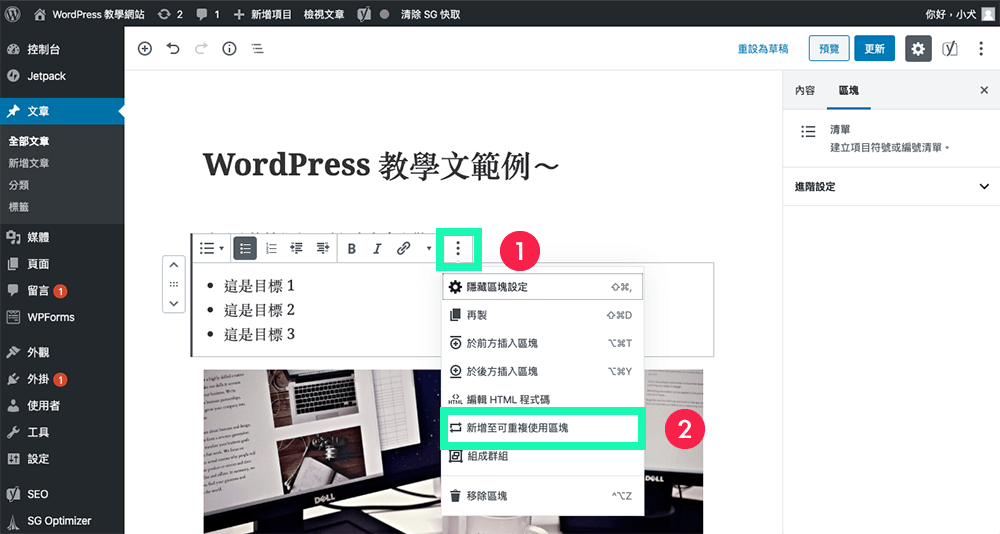Open block type switcher list dropdown

(211, 248)
